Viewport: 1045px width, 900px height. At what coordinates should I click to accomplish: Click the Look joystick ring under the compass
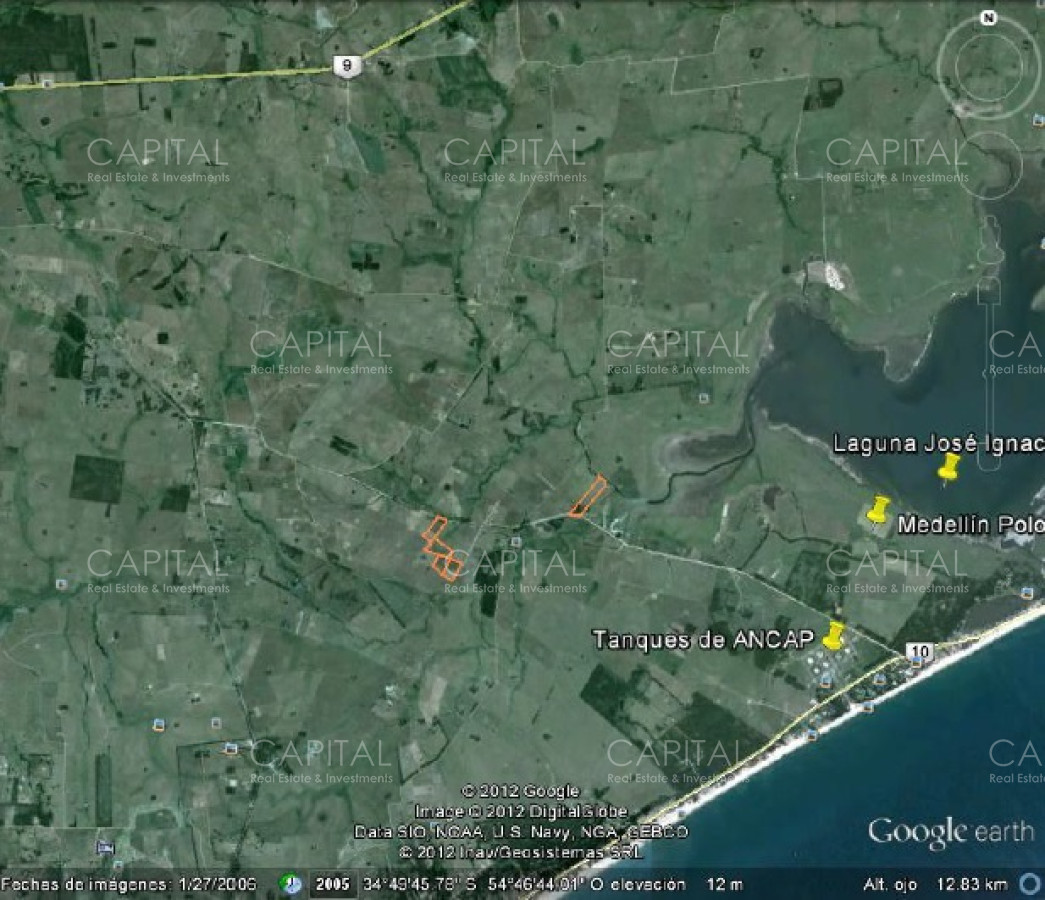coord(988,66)
